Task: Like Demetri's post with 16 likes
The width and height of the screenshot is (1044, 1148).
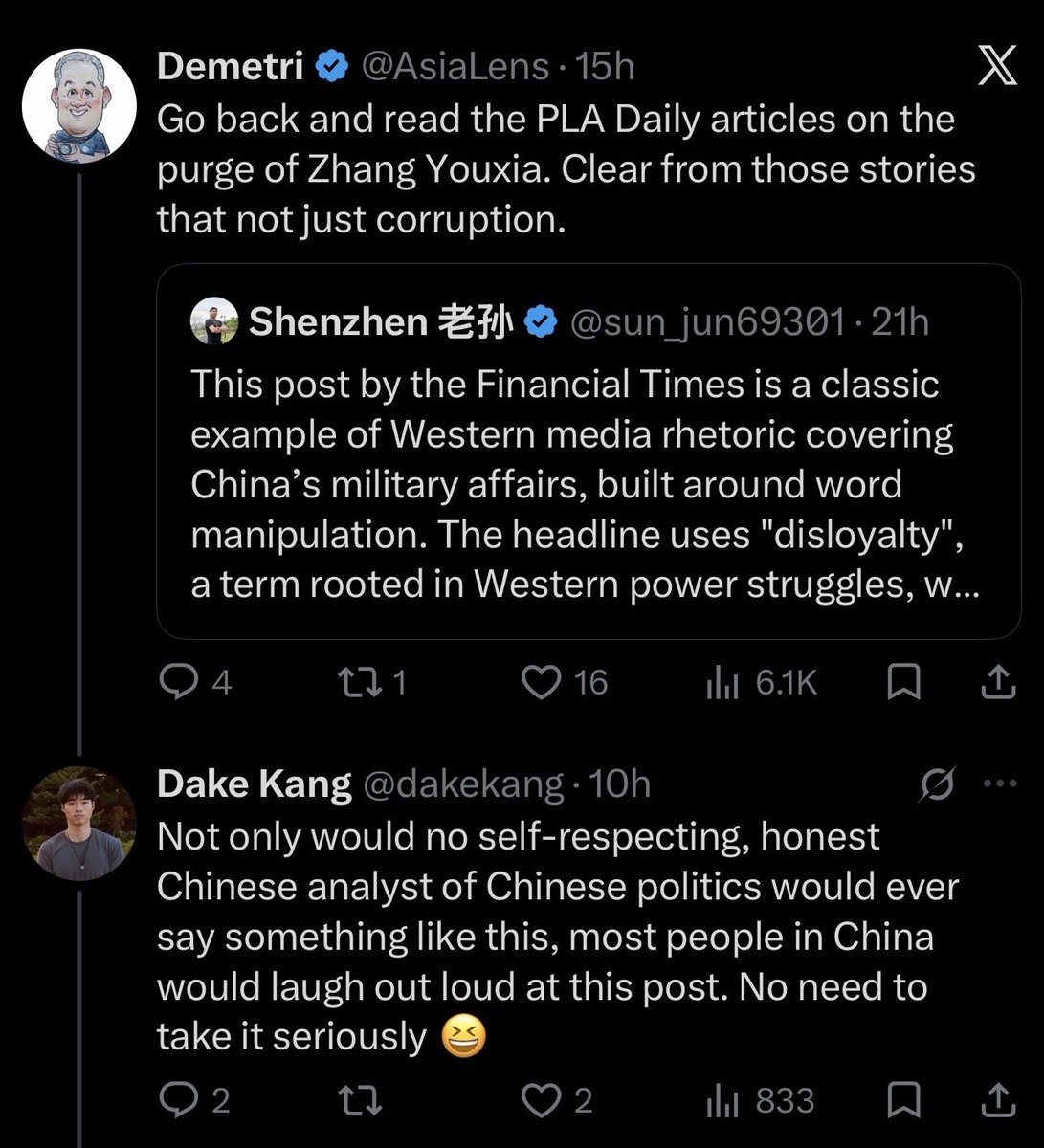Action: [x=565, y=682]
